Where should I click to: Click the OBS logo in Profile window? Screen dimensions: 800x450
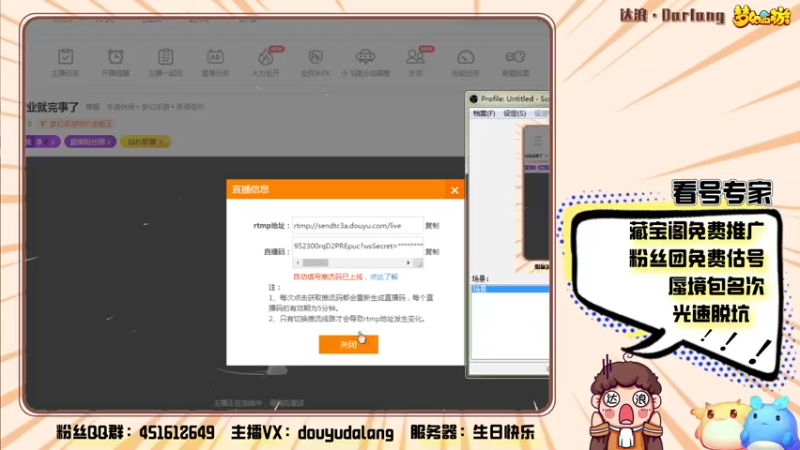click(x=474, y=99)
